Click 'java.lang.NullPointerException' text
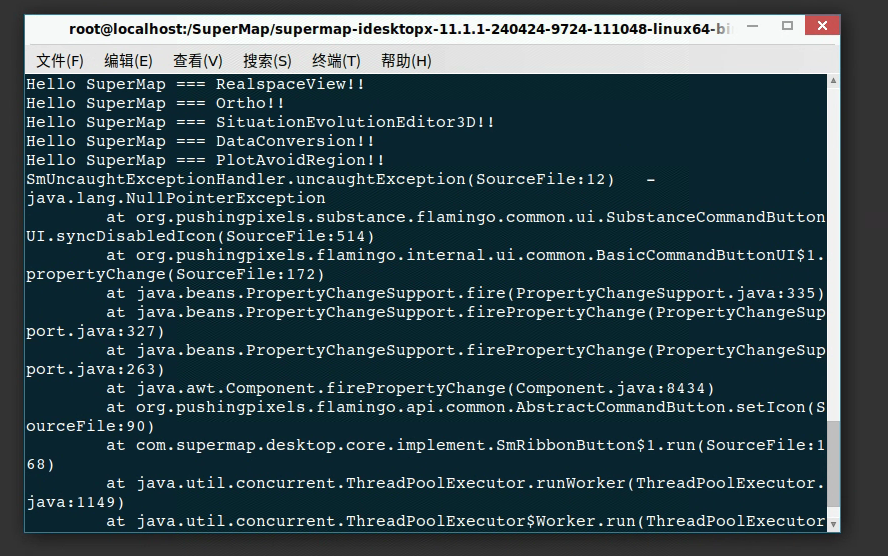 coord(176,198)
